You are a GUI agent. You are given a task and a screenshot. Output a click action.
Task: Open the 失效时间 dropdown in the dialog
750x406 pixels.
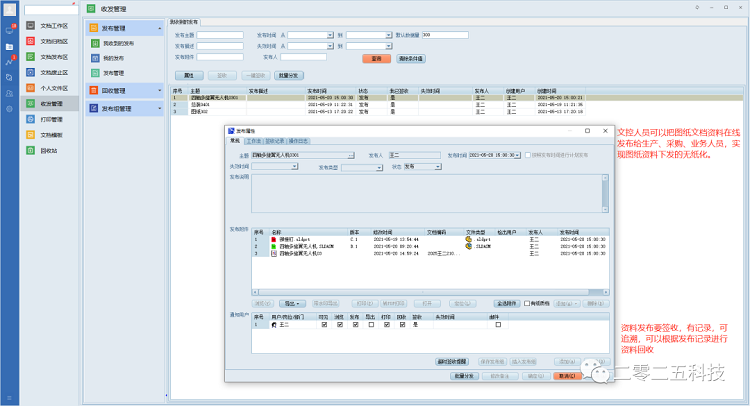click(295, 166)
